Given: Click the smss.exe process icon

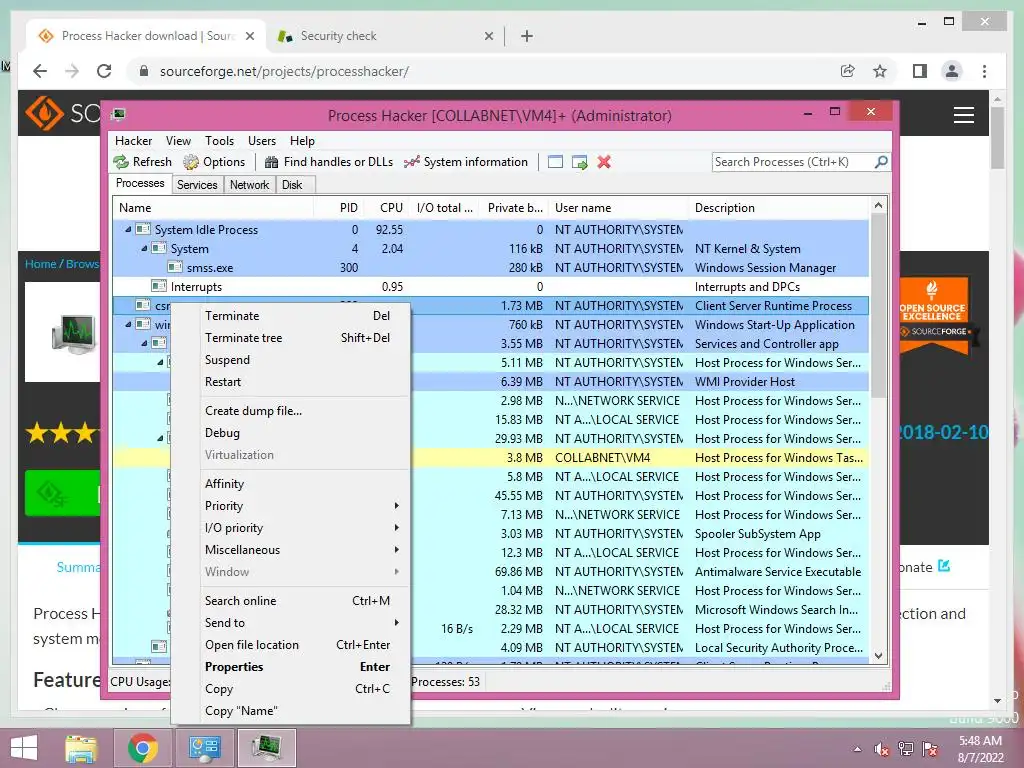Looking at the screenshot, I should (x=175, y=268).
